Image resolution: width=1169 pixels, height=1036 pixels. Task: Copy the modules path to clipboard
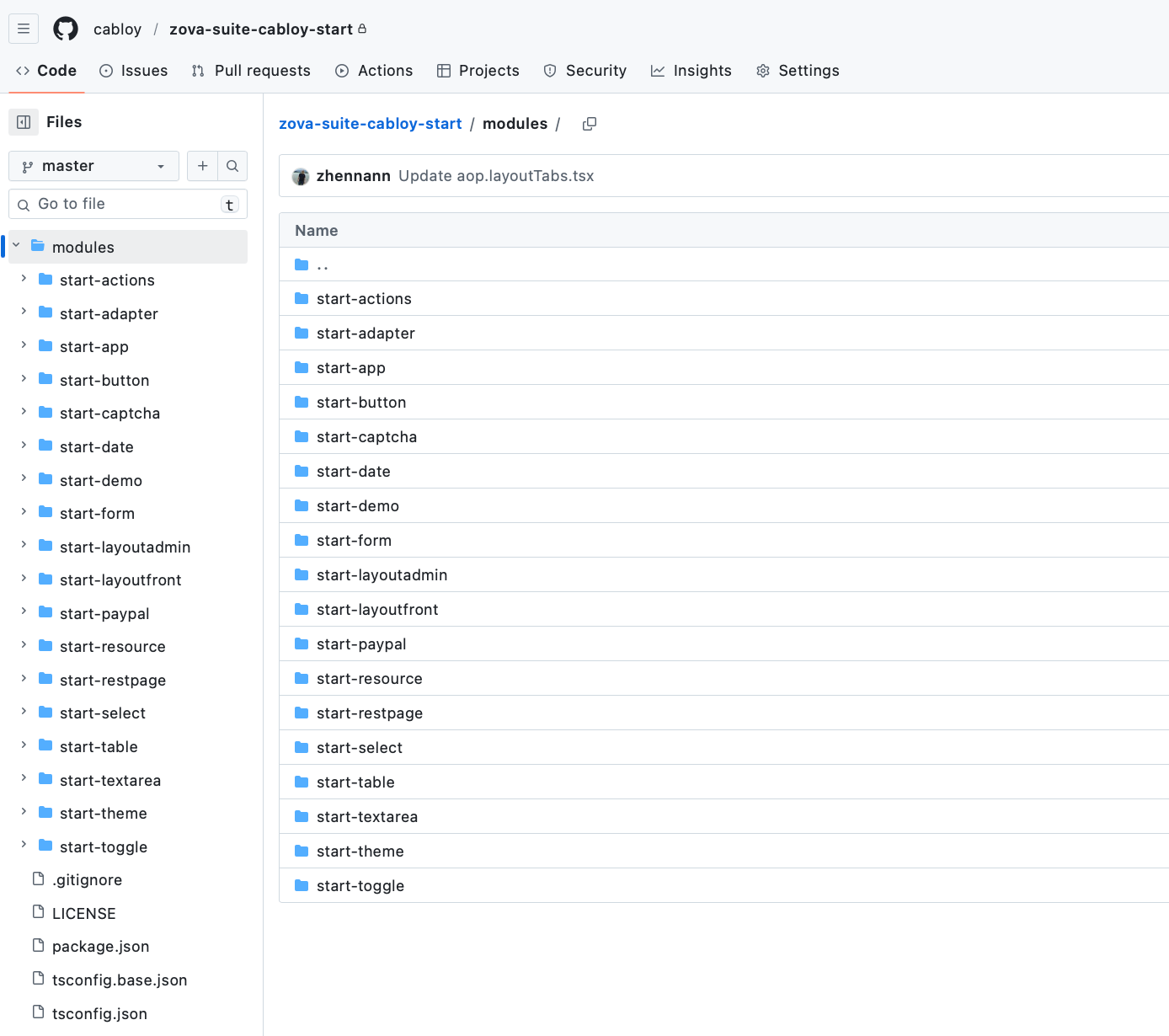(590, 124)
